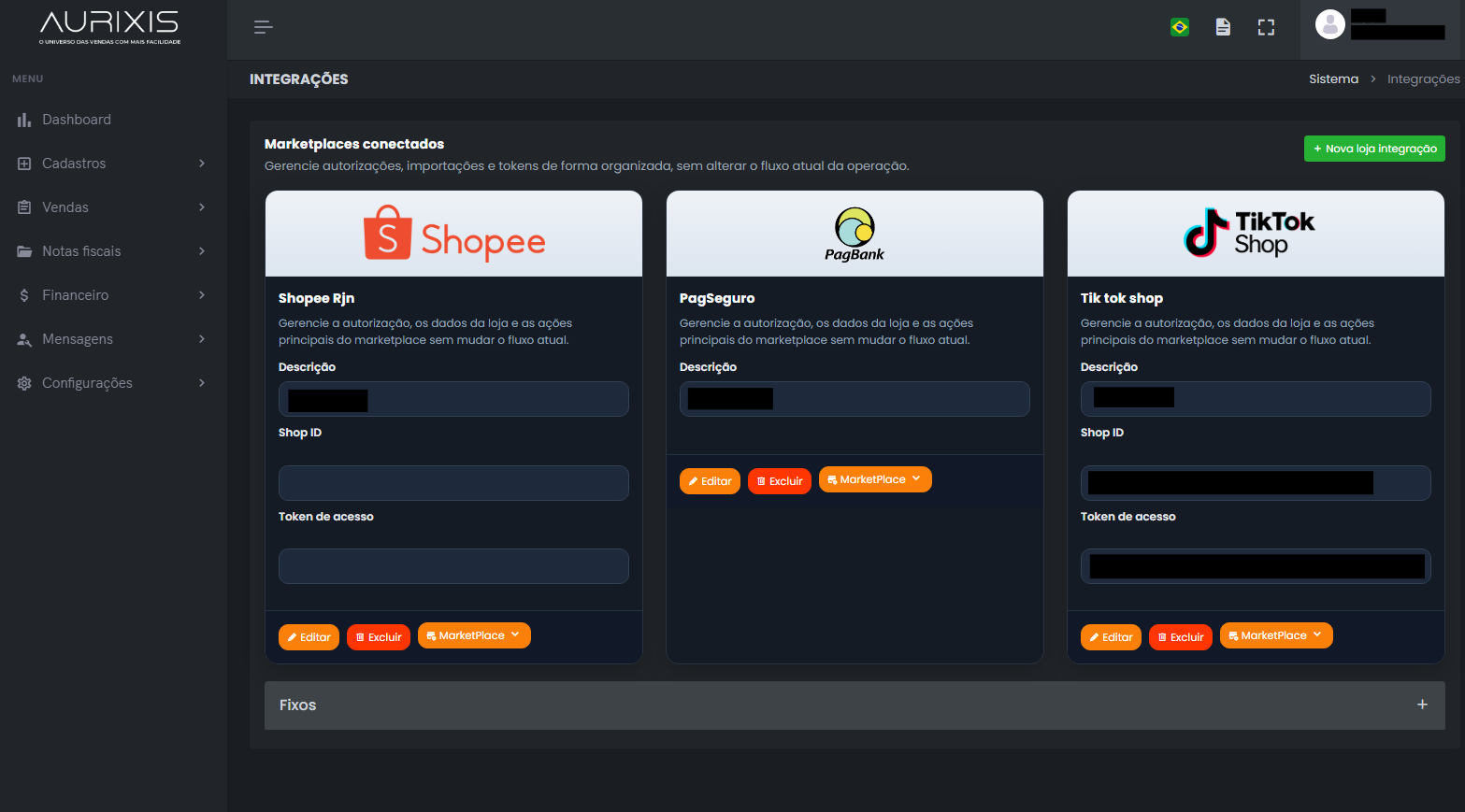The height and width of the screenshot is (812, 1465).
Task: Delete the Shopee Rjn integration
Action: [x=379, y=637]
